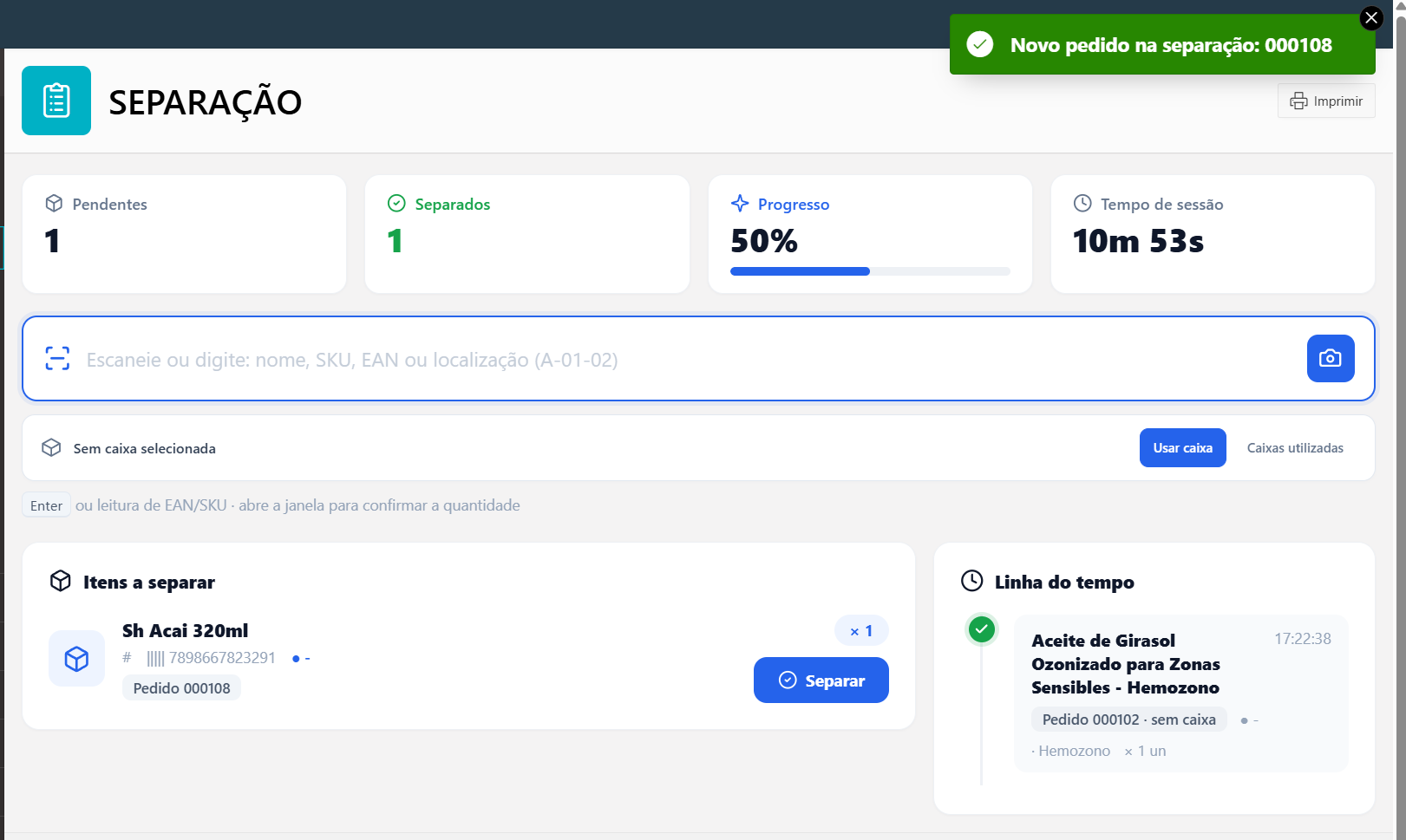Click the Novo pedido na separação: 000108 message
Viewport: 1406px width, 840px height.
click(x=1171, y=45)
